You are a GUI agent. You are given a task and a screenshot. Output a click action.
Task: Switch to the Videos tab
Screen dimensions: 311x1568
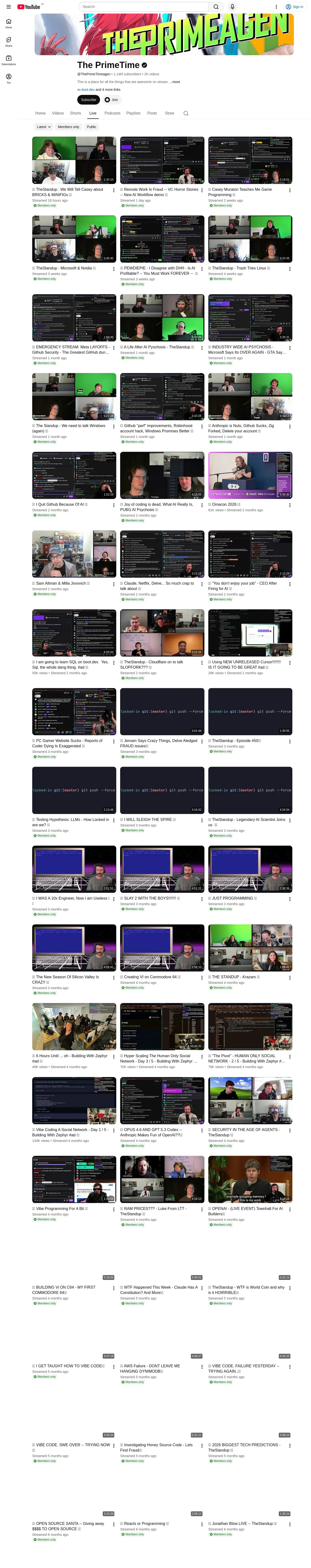pos(58,113)
